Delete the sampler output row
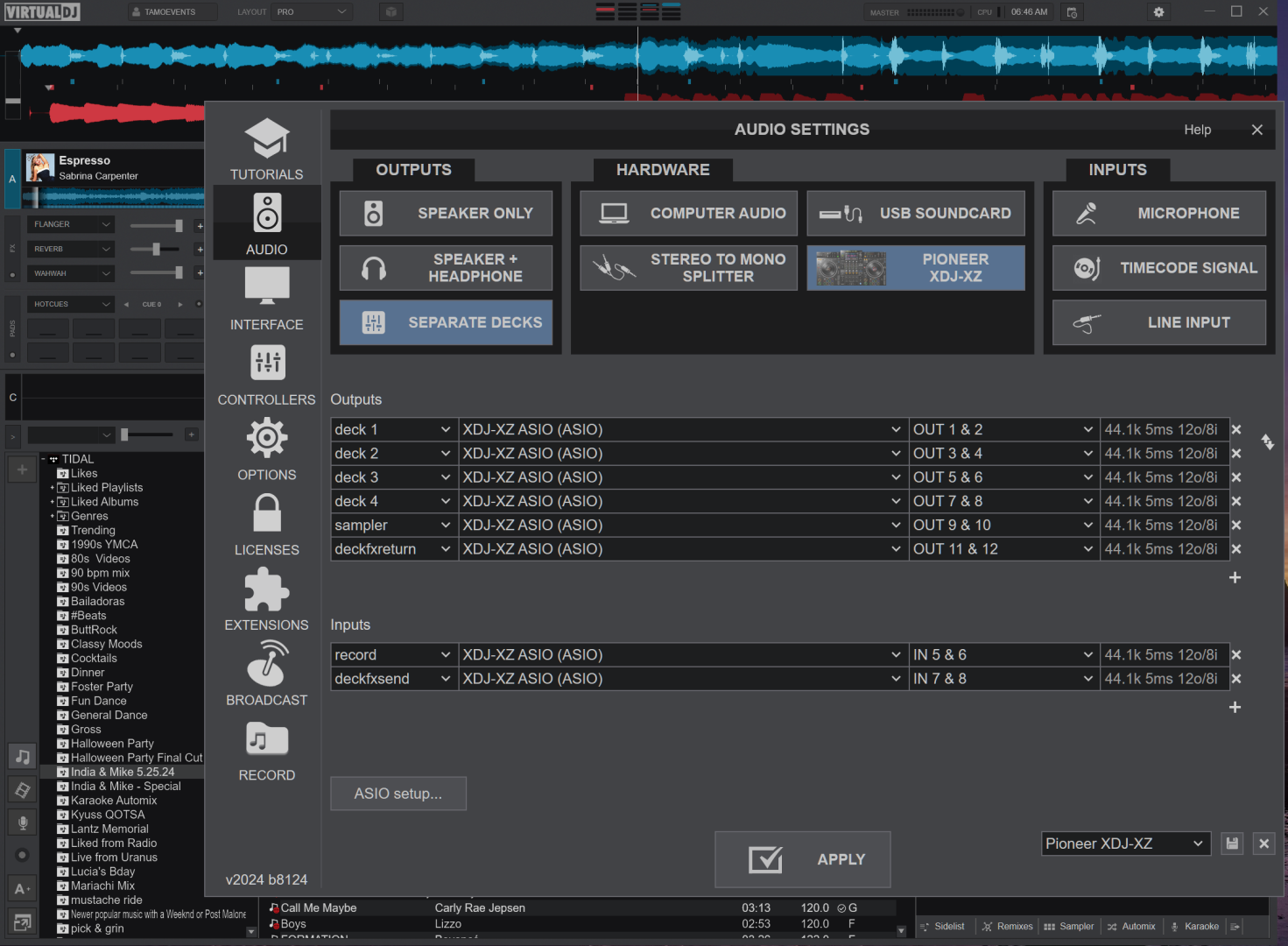 [1236, 526]
